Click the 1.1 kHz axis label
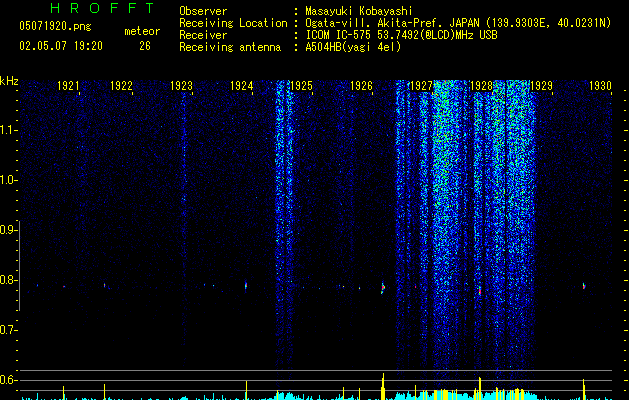This screenshot has height=400, width=629. tap(8, 130)
